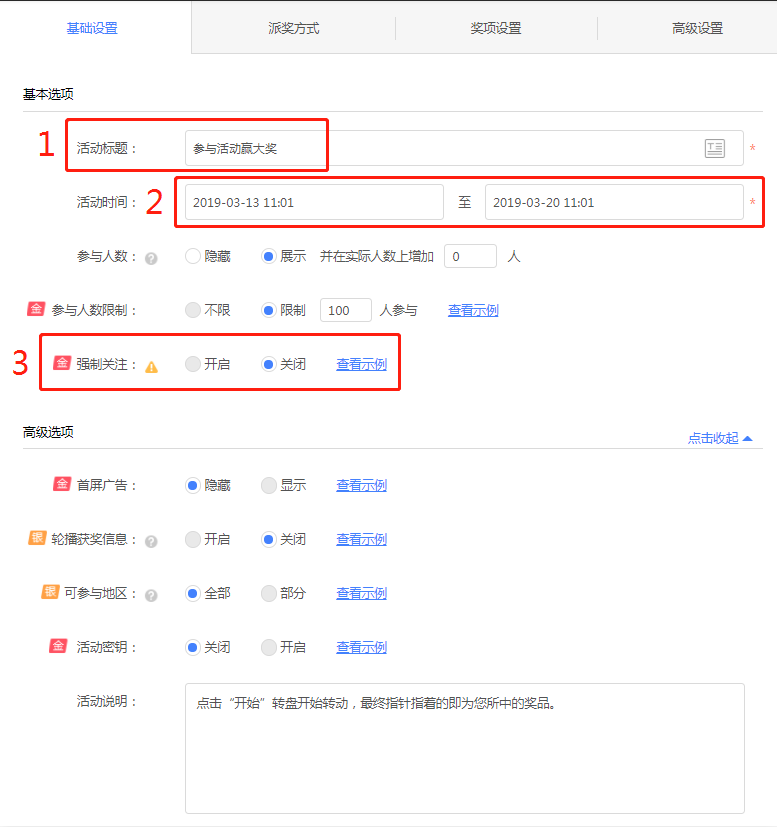Click the participant limit field showing 100
Image resolution: width=777 pixels, height=827 pixels.
pos(346,310)
